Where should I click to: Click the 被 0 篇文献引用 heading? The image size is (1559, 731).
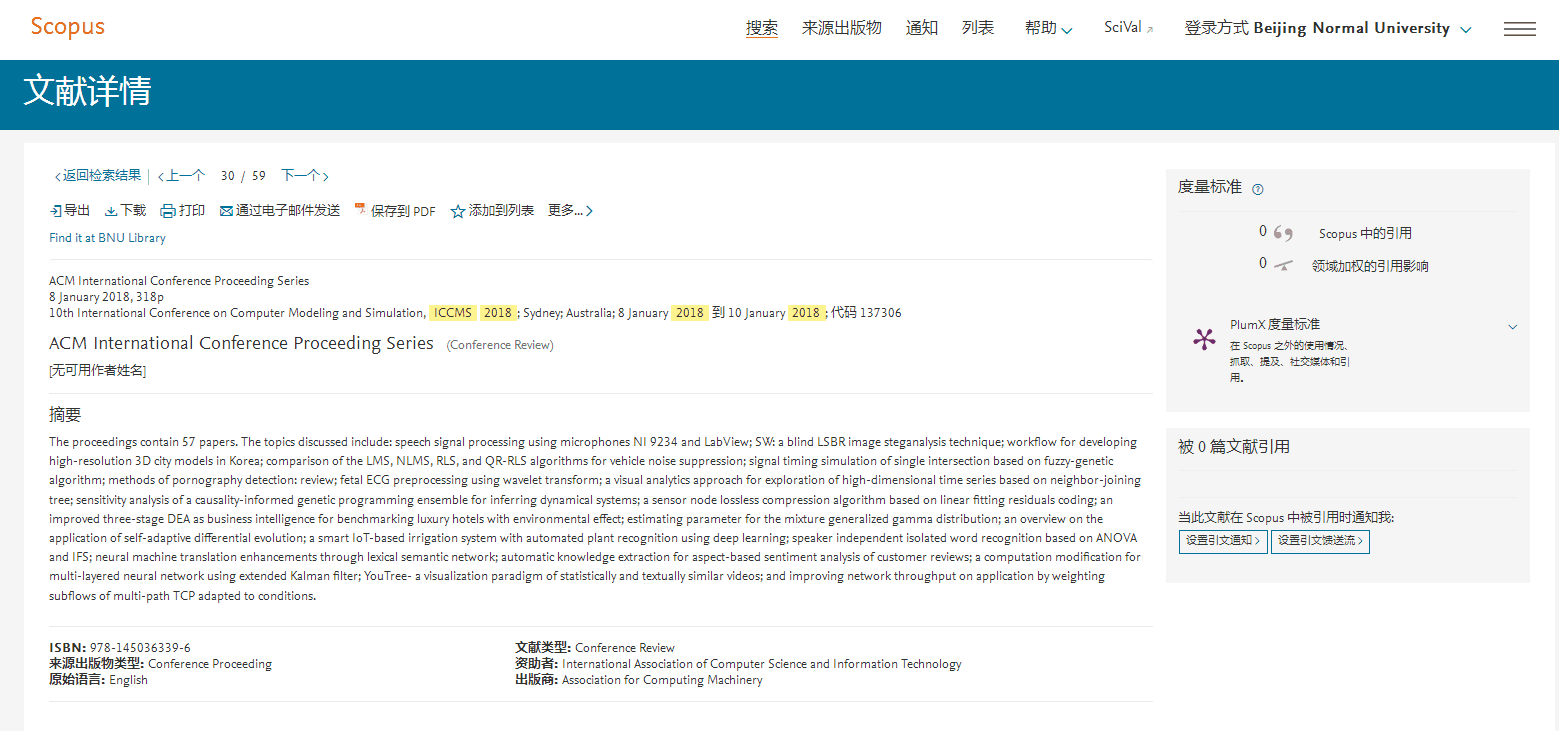click(x=1234, y=447)
